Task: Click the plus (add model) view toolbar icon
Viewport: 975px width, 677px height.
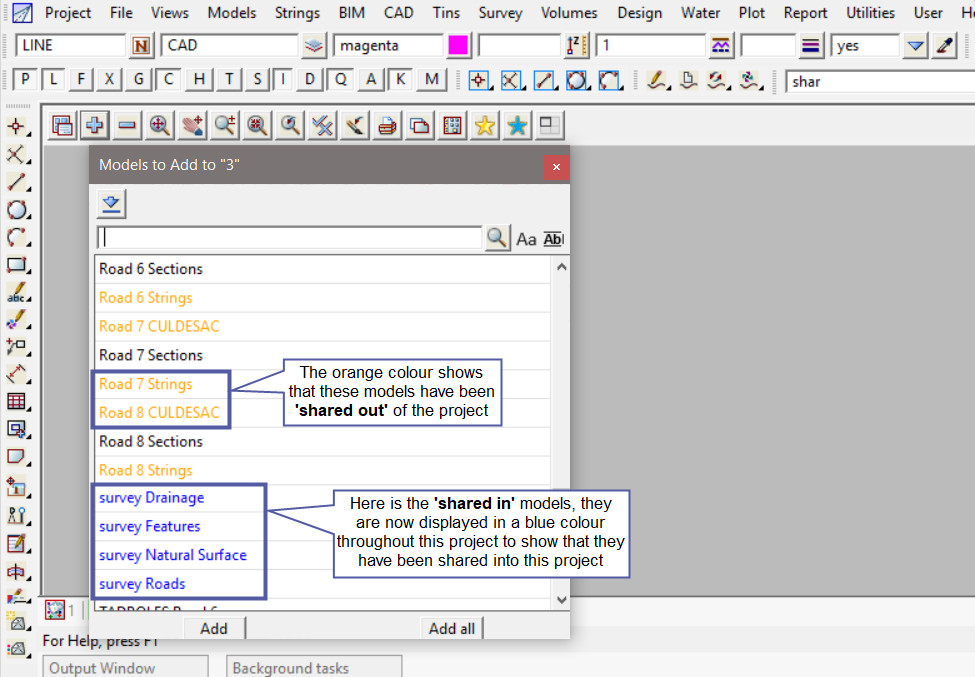Action: click(95, 125)
